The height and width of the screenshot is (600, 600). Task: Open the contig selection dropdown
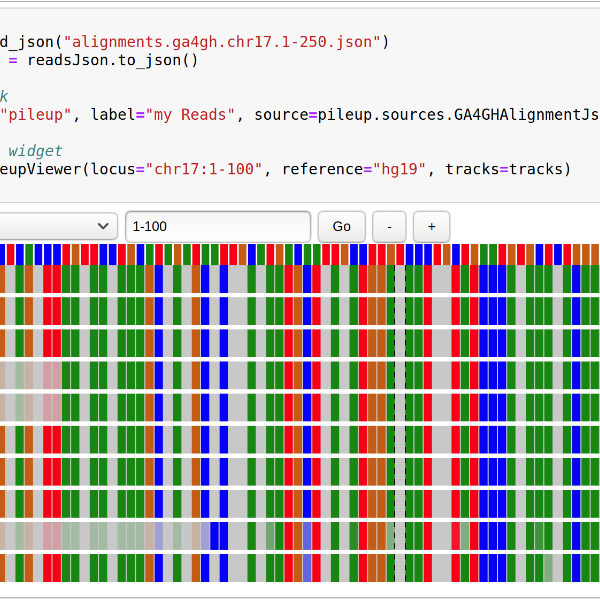click(x=58, y=227)
